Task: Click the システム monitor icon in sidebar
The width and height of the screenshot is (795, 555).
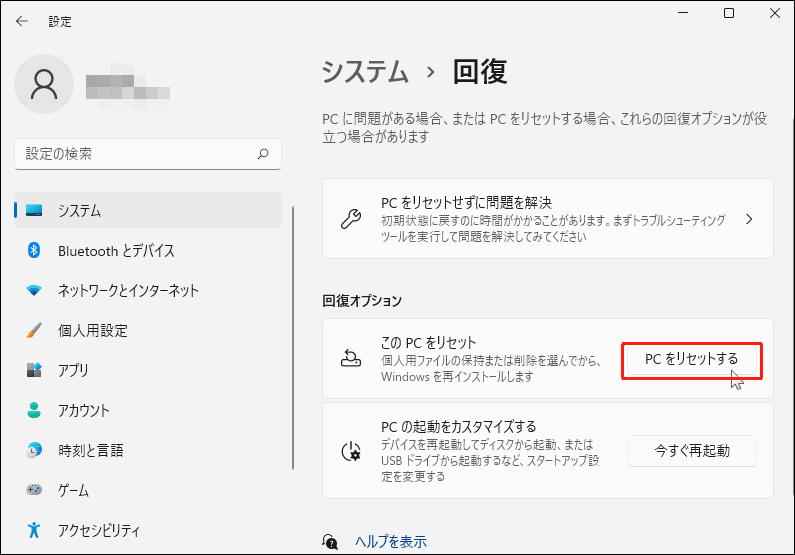Action: click(x=34, y=210)
